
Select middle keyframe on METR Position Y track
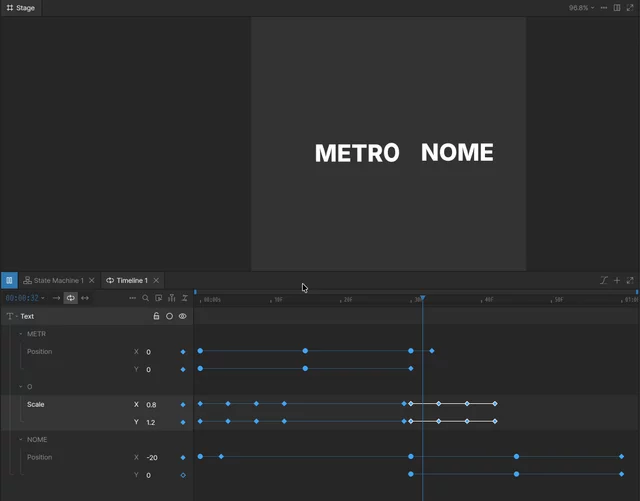(305, 369)
